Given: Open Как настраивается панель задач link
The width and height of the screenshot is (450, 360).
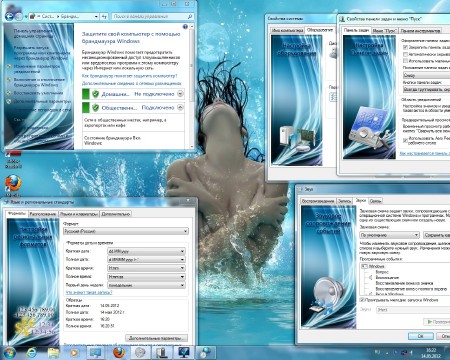Looking at the screenshot, I should tap(425, 153).
